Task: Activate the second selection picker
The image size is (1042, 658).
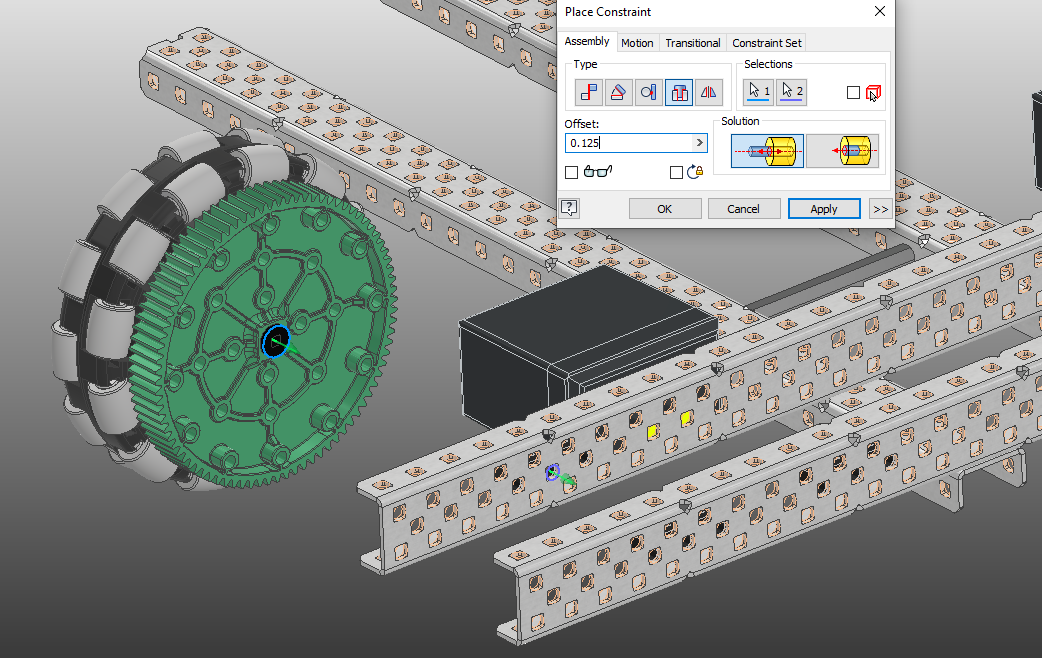Action: point(791,92)
